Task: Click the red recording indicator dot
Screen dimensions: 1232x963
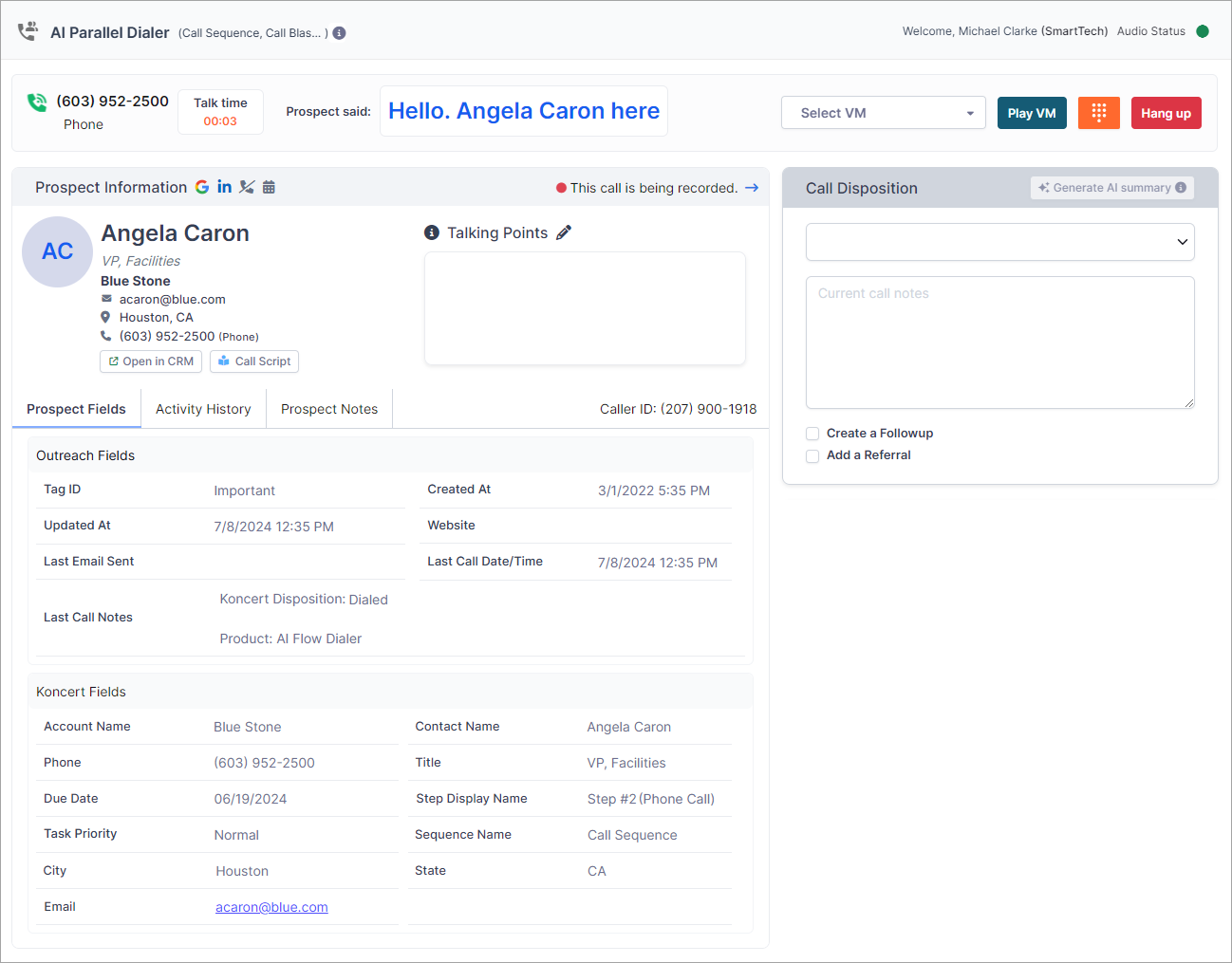Action: click(x=561, y=188)
